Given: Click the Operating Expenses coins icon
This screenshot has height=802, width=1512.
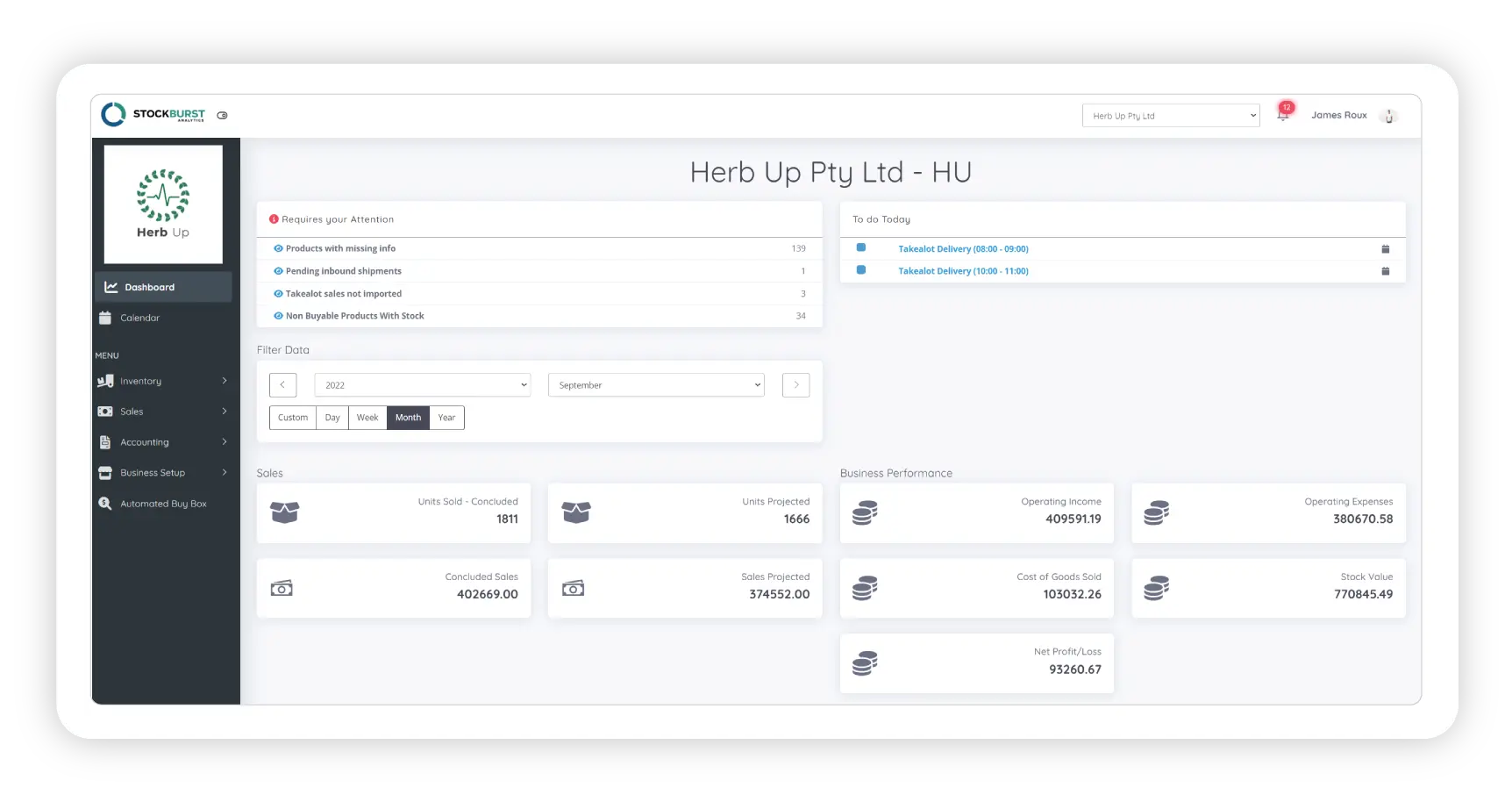Looking at the screenshot, I should point(1156,512).
